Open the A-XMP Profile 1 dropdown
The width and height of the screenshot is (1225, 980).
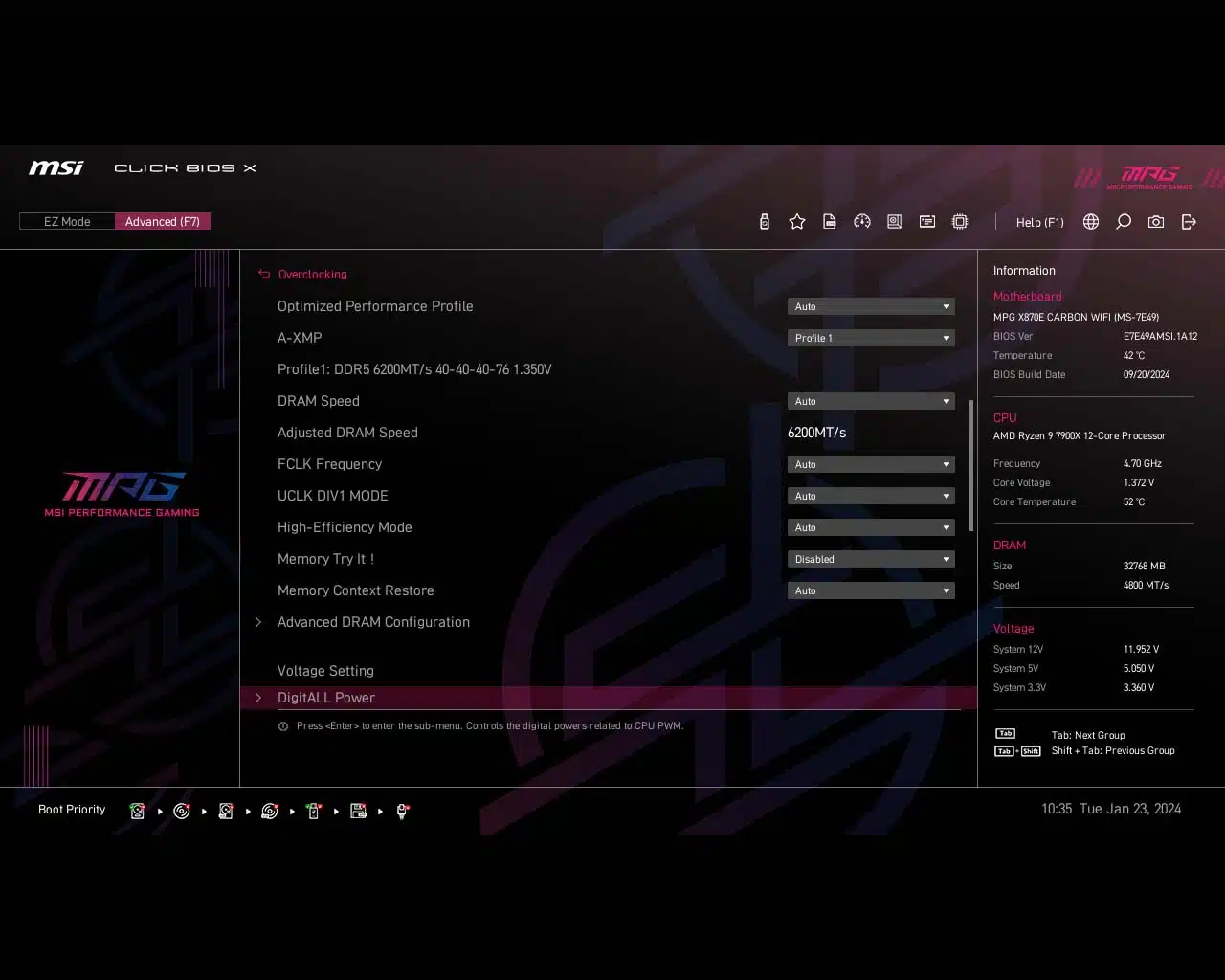point(871,339)
